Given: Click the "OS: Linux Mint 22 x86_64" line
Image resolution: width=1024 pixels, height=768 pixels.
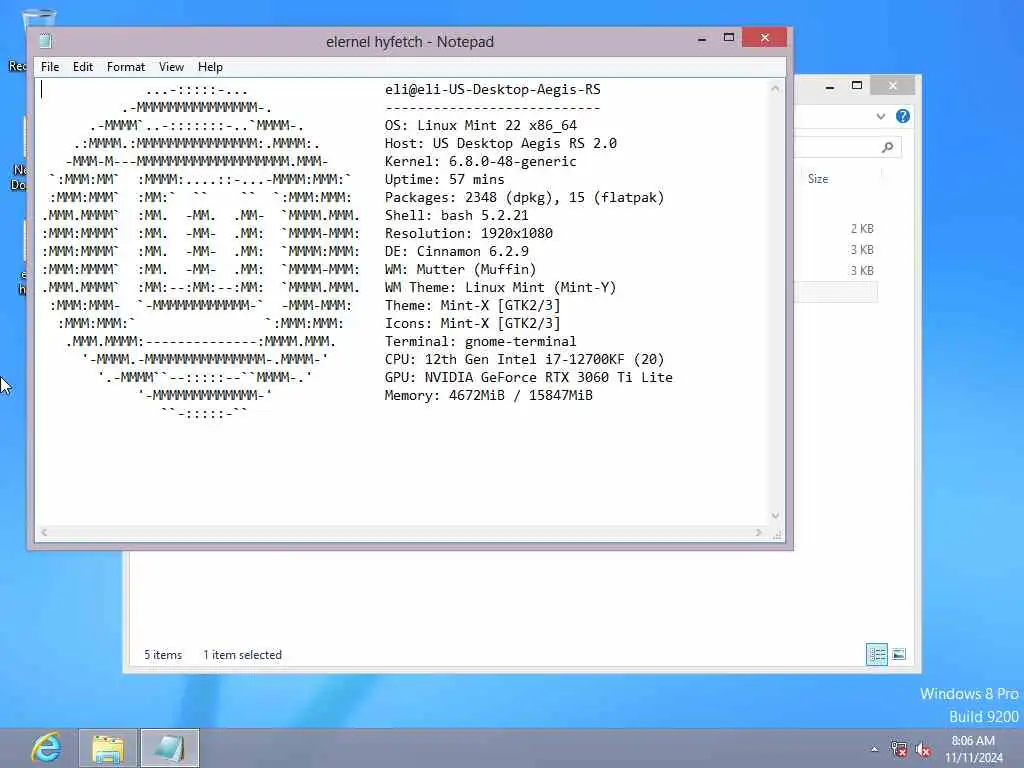Looking at the screenshot, I should tap(481, 125).
